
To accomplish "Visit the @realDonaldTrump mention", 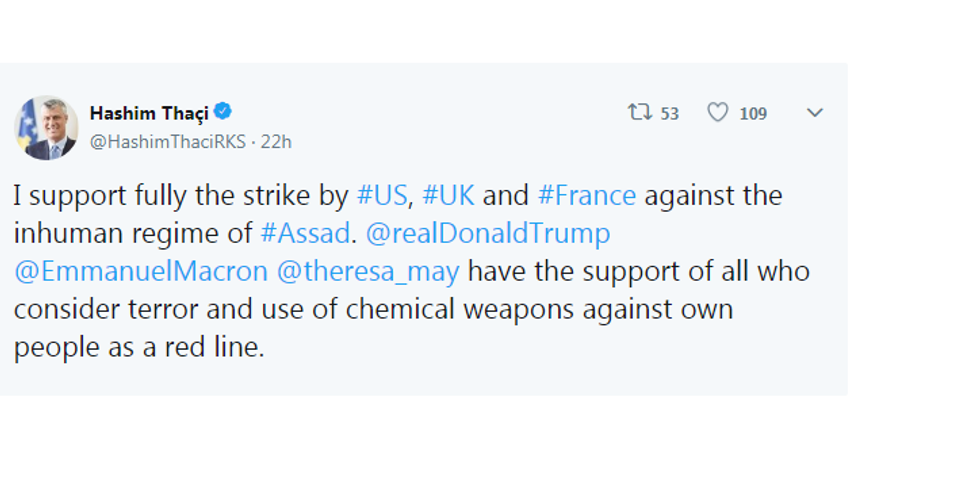I will (488, 233).
